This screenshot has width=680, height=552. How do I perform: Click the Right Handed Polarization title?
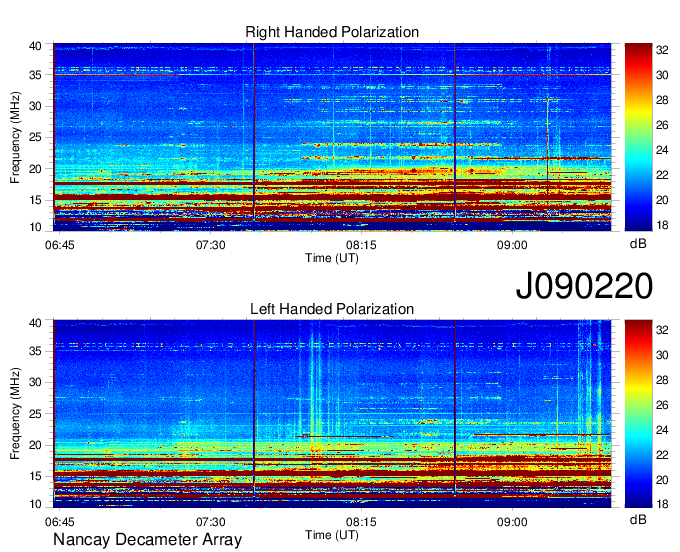[332, 32]
